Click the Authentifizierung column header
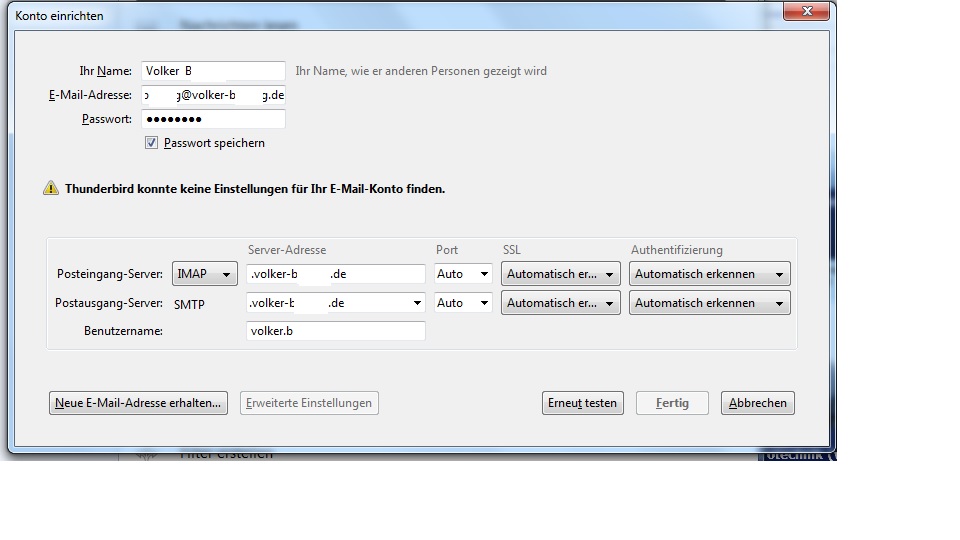This screenshot has height=540, width=960. click(x=677, y=250)
